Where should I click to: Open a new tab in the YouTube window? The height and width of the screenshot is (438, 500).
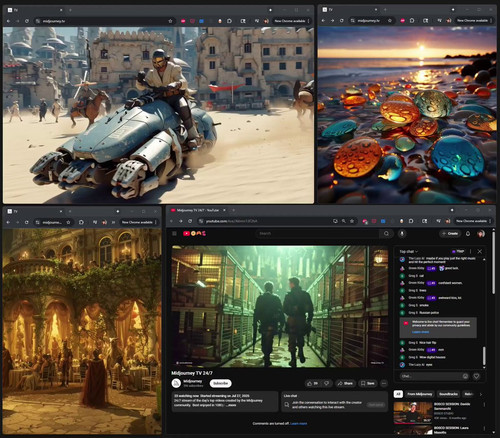233,210
